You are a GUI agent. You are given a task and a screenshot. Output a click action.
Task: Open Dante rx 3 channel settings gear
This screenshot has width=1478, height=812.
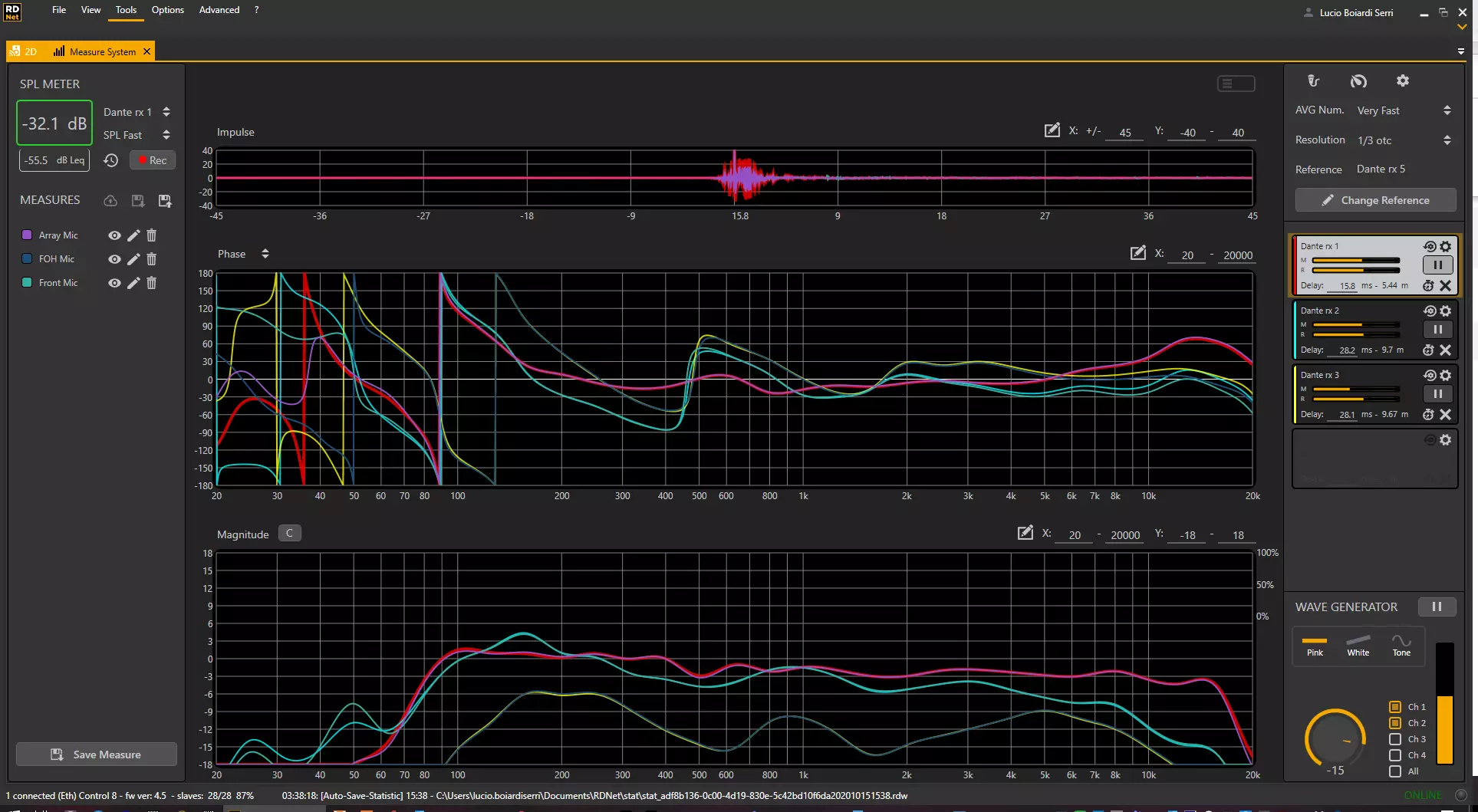(x=1445, y=375)
